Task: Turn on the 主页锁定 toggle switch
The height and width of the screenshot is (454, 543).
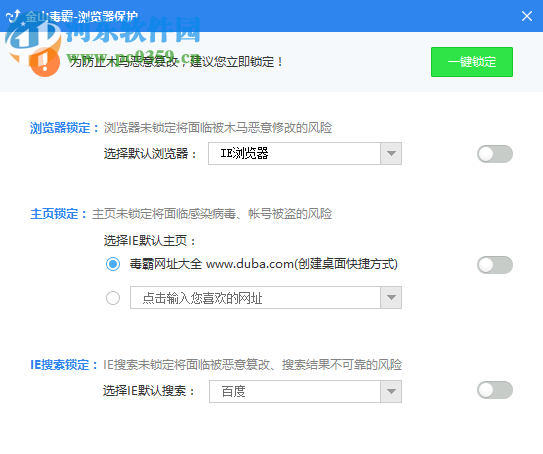Action: point(495,265)
